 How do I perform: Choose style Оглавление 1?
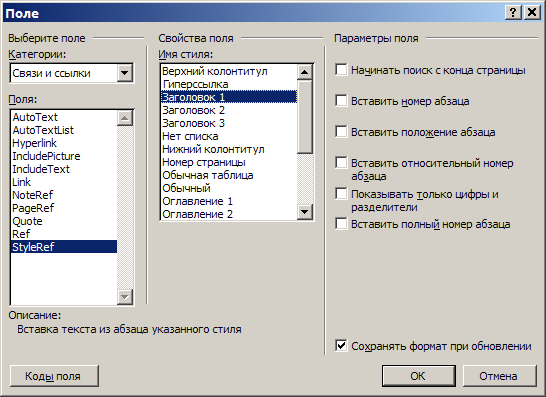point(229,201)
